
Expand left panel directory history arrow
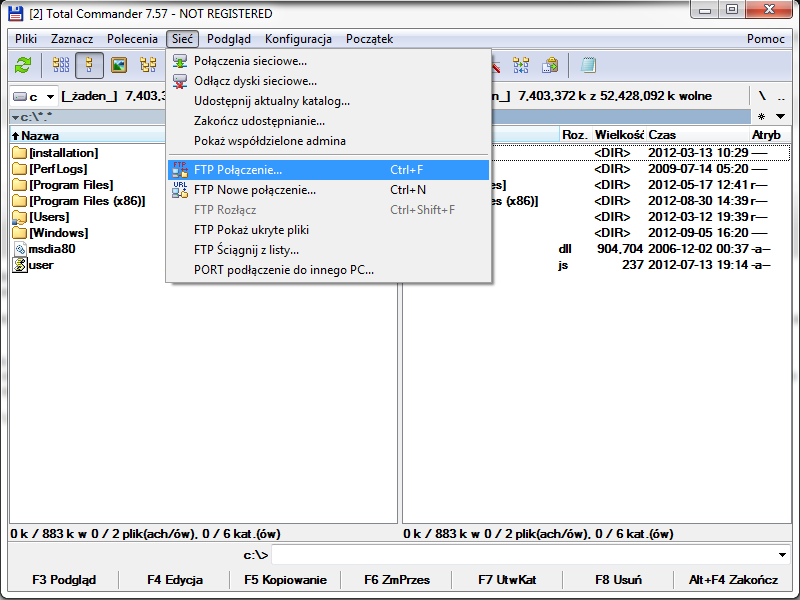point(15,117)
